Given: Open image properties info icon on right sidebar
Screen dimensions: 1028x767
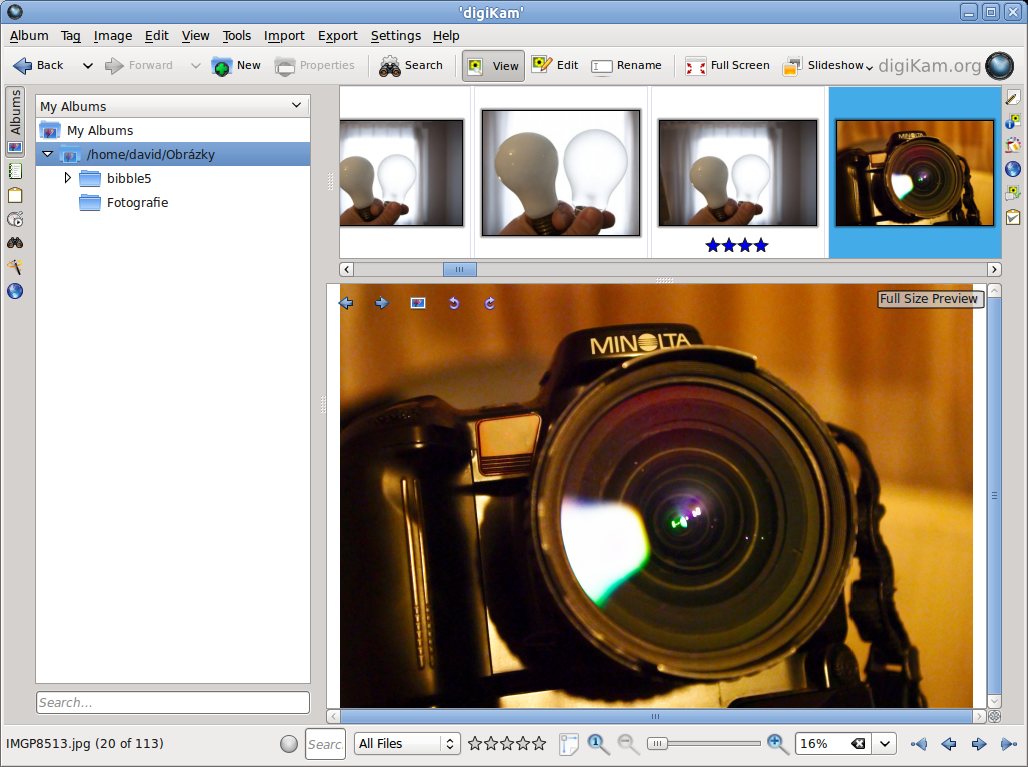Looking at the screenshot, I should tap(1013, 121).
